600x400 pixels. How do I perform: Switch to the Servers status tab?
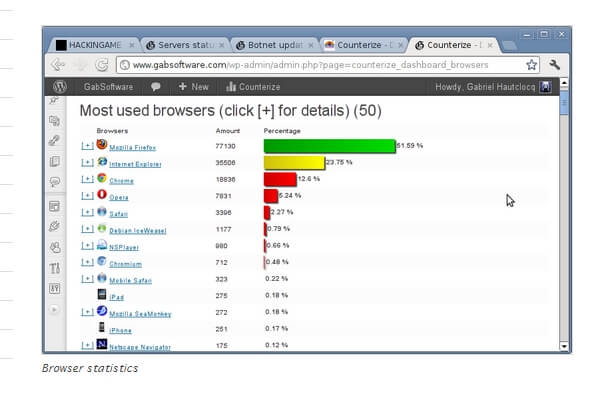(185, 45)
